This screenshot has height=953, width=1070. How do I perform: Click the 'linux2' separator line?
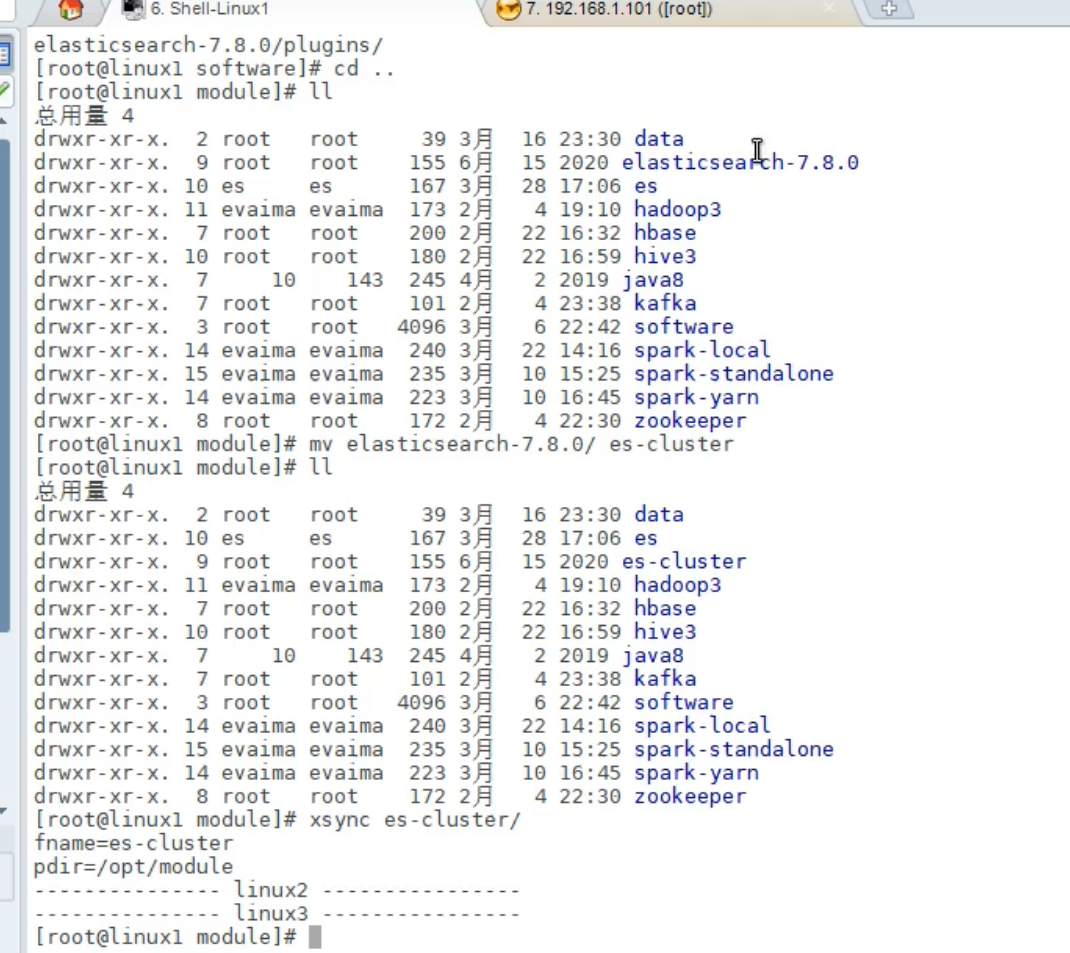point(277,890)
